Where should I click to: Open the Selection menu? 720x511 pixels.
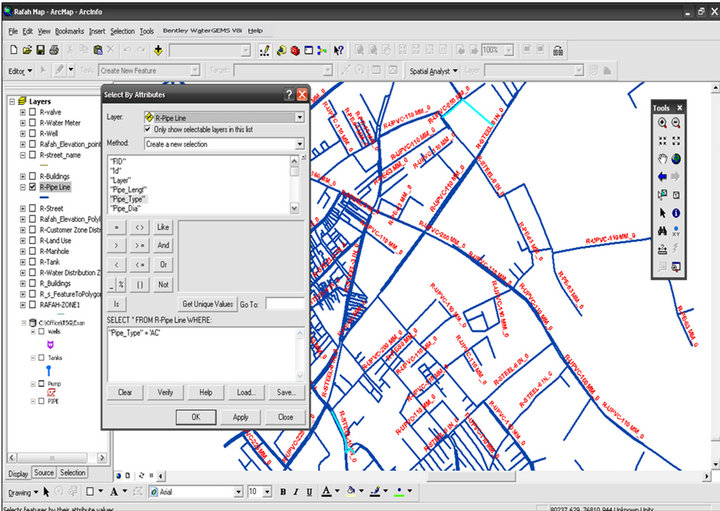(123, 31)
